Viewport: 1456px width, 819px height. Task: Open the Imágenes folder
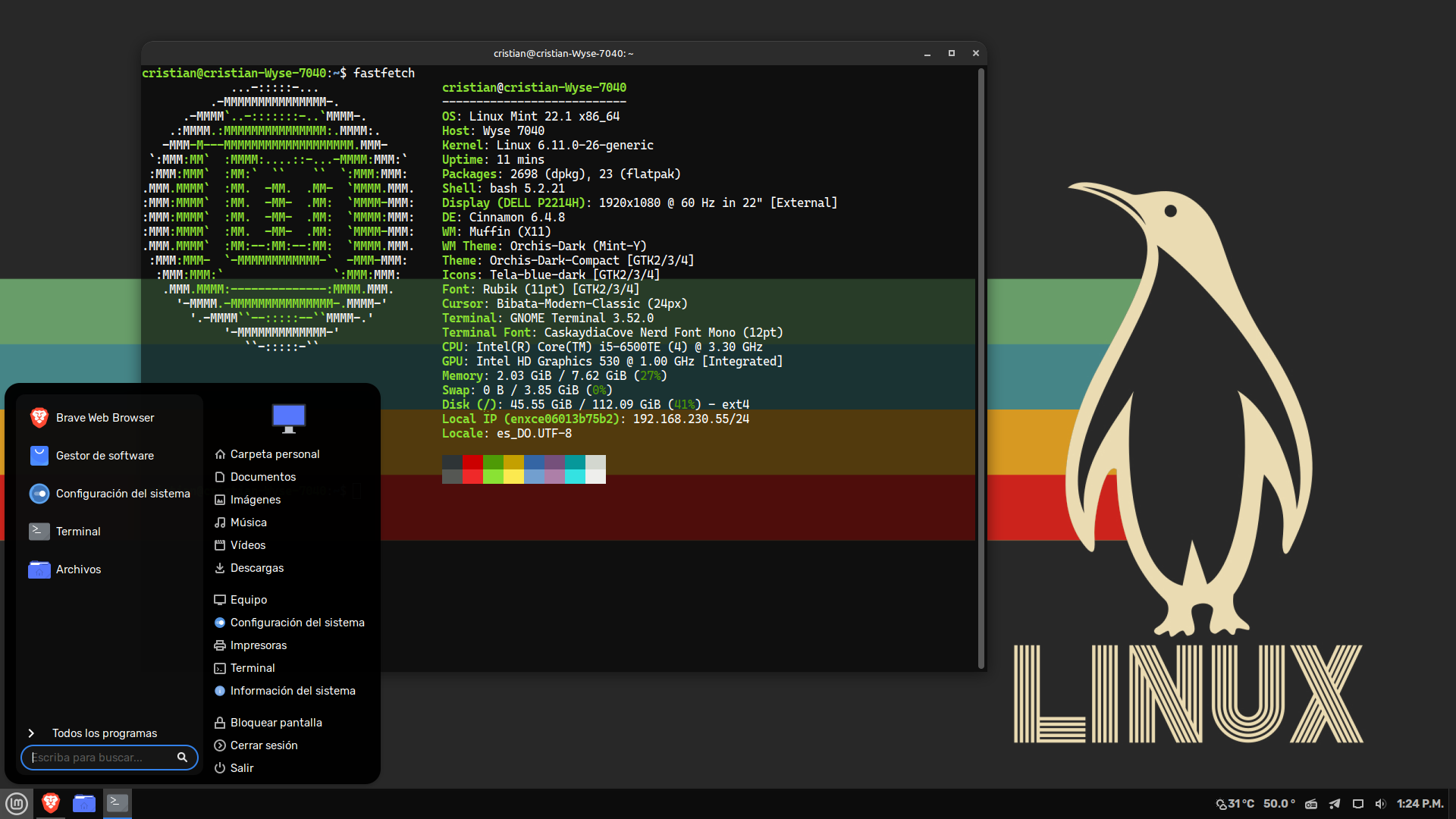click(247, 500)
